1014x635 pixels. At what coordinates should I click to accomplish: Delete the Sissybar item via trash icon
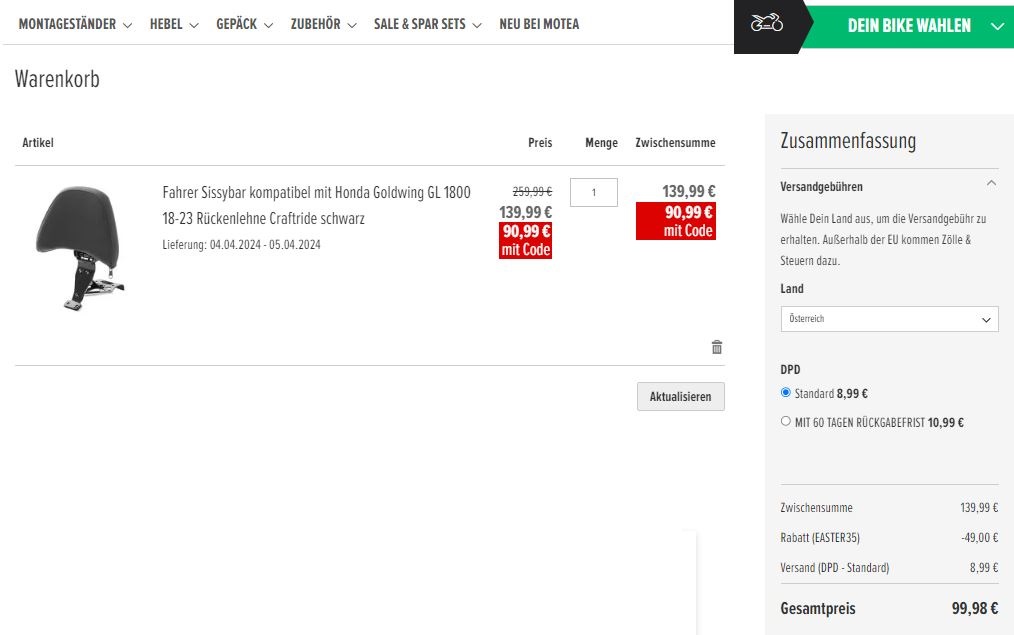point(716,347)
